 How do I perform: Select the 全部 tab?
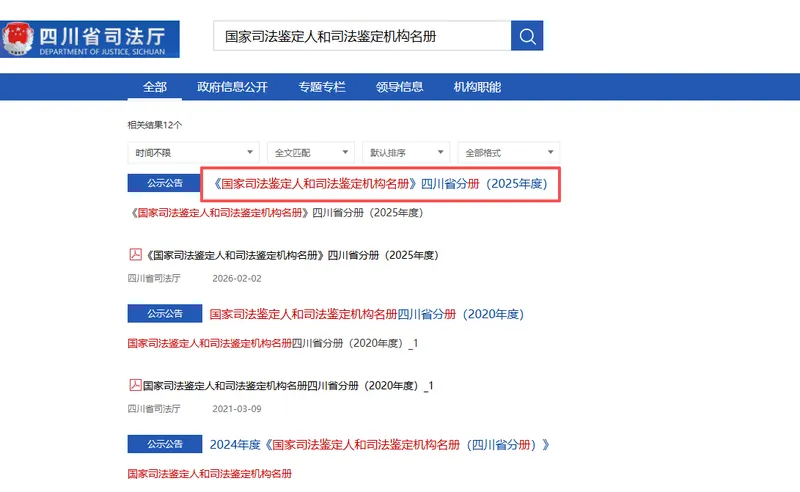pos(155,87)
